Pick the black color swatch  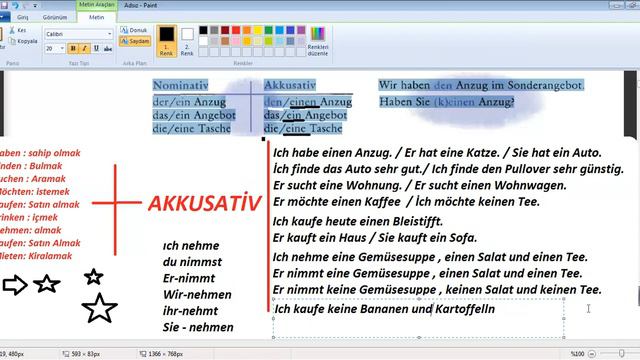point(203,30)
